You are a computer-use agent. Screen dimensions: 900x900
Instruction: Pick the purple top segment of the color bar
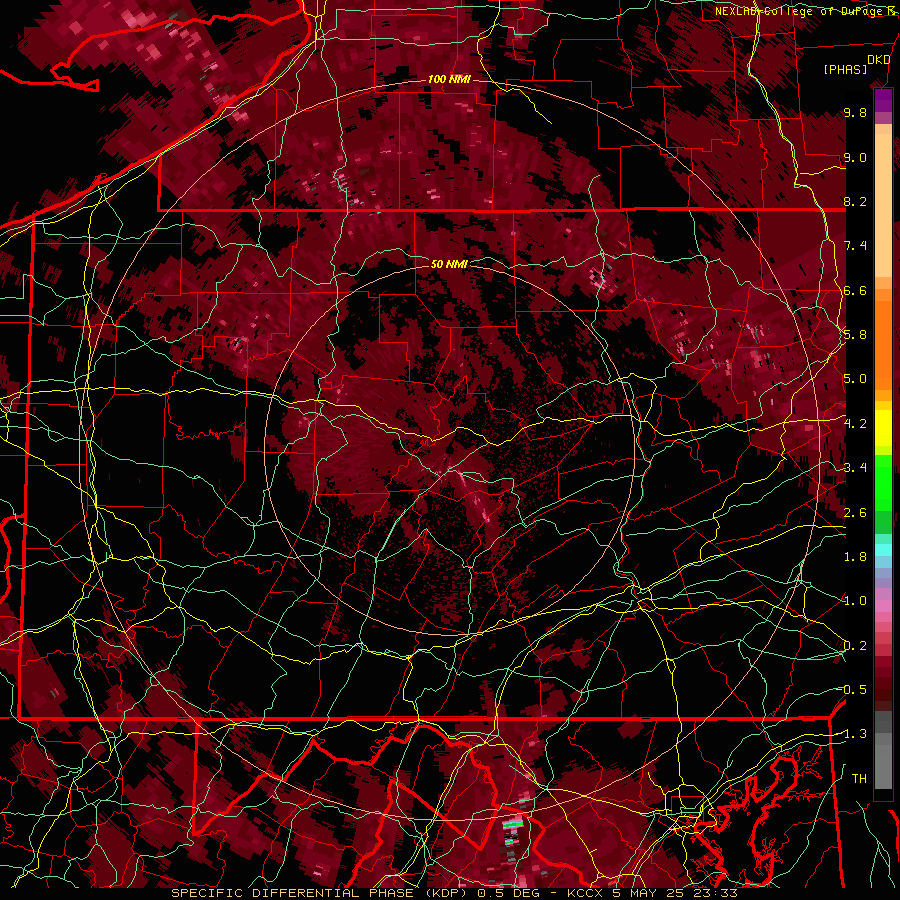coord(883,101)
